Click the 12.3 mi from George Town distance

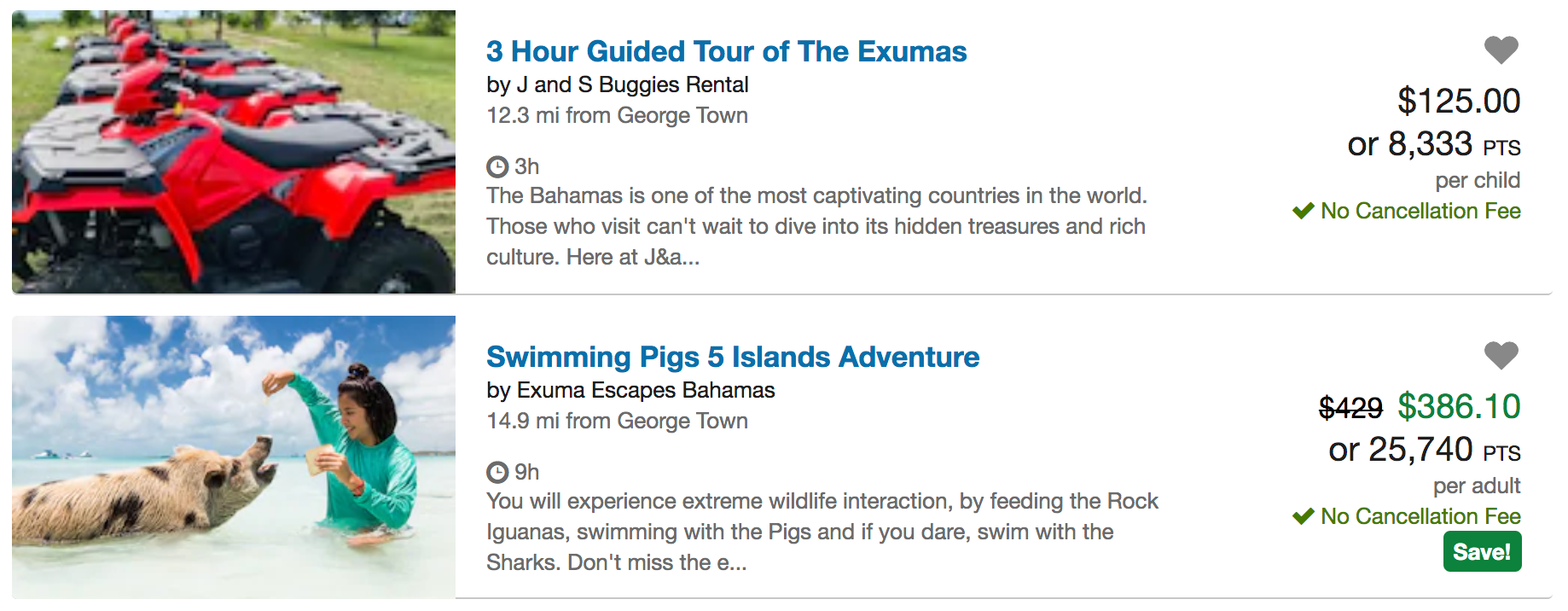coord(617,115)
